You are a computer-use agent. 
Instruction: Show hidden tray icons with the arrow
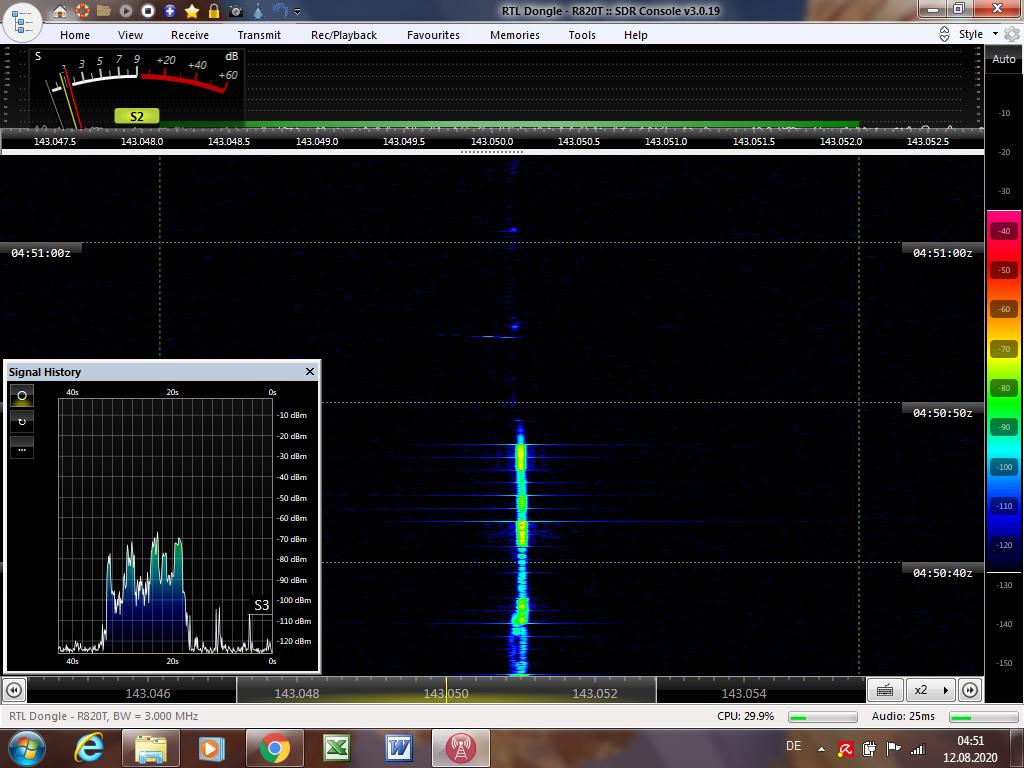click(822, 749)
